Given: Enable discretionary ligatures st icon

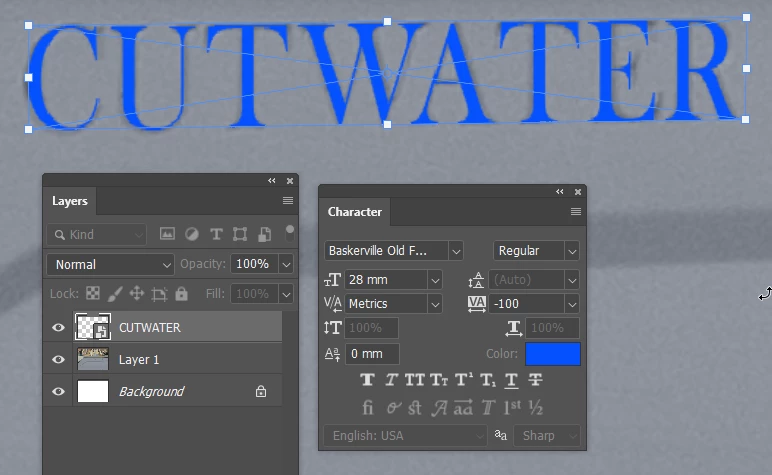Looking at the screenshot, I should coord(415,408).
